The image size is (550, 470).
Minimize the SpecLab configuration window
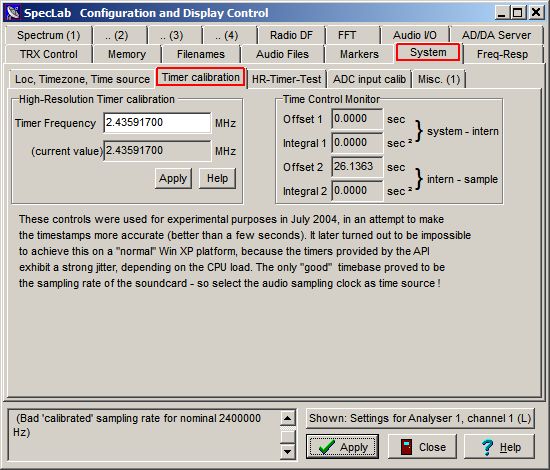(502, 13)
